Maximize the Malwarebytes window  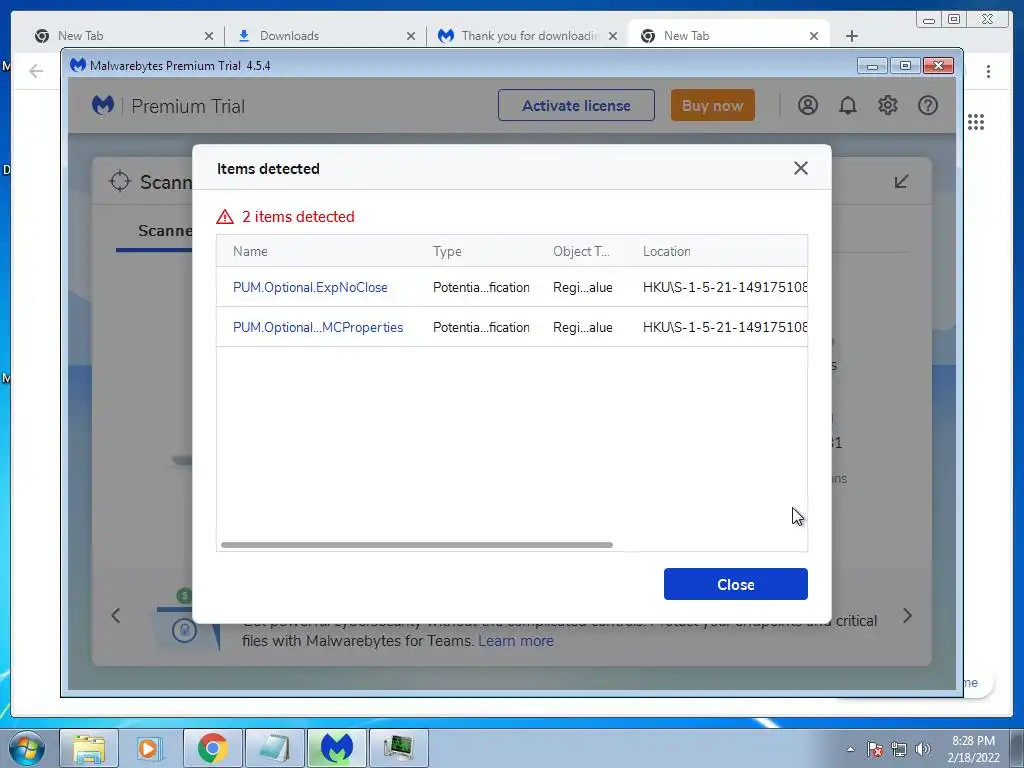click(x=905, y=65)
